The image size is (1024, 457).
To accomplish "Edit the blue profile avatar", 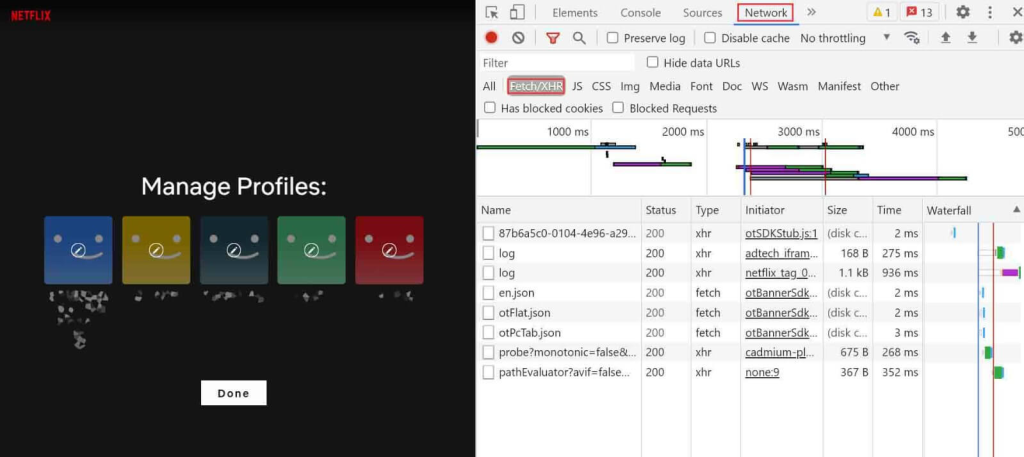I will pyautogui.click(x=78, y=250).
